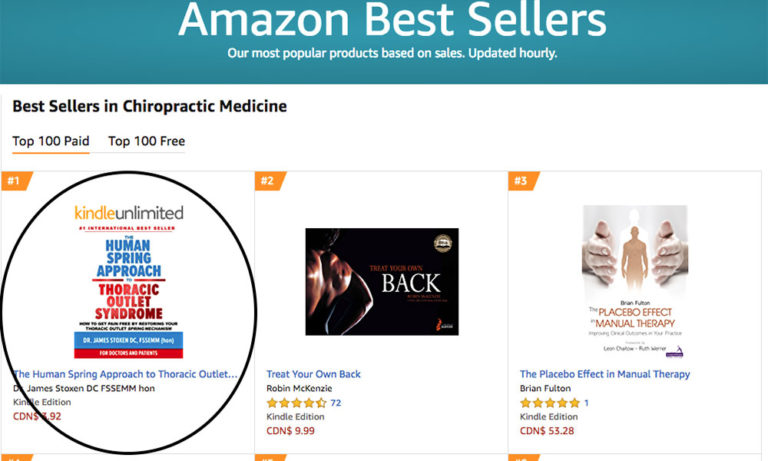Click the five-star rating for Placebo Effect book
Screen dimensions: 768x461
click(x=550, y=403)
